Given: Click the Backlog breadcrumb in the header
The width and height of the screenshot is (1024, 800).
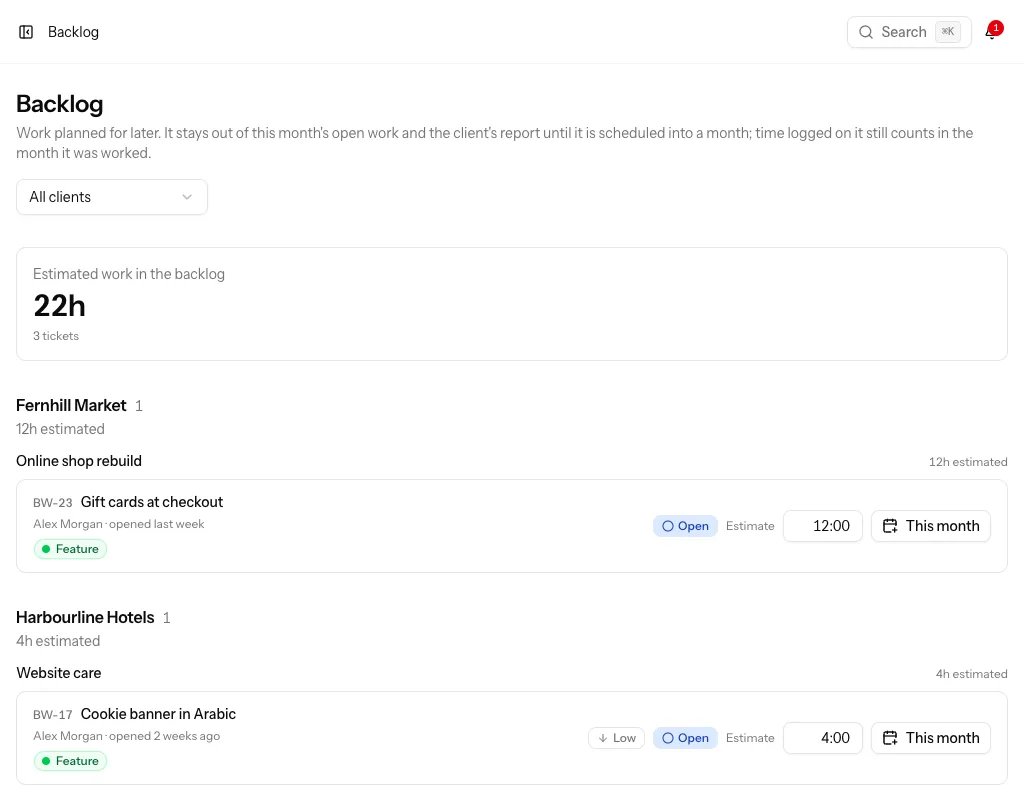Looking at the screenshot, I should tap(73, 32).
